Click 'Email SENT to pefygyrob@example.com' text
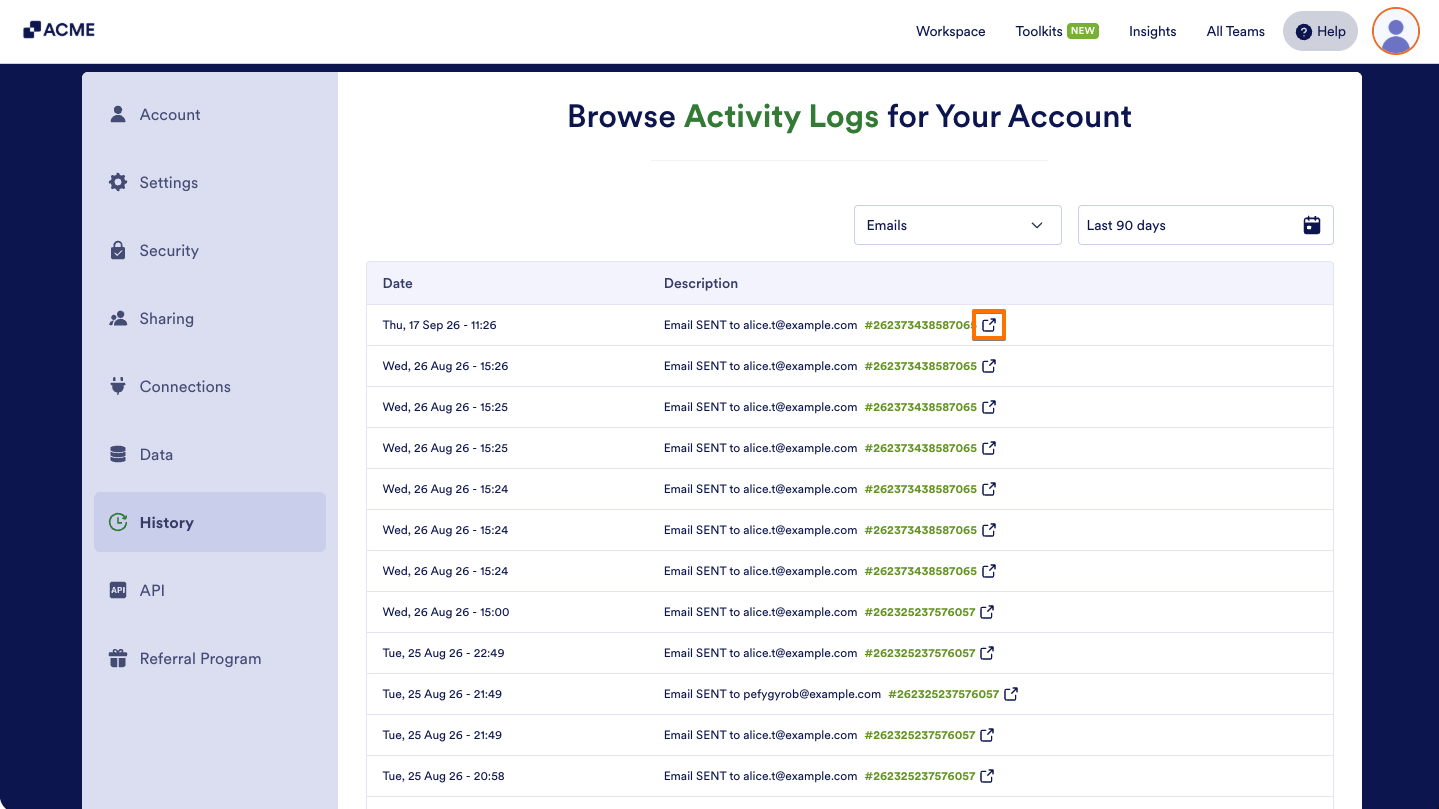1439x809 pixels. point(772,694)
